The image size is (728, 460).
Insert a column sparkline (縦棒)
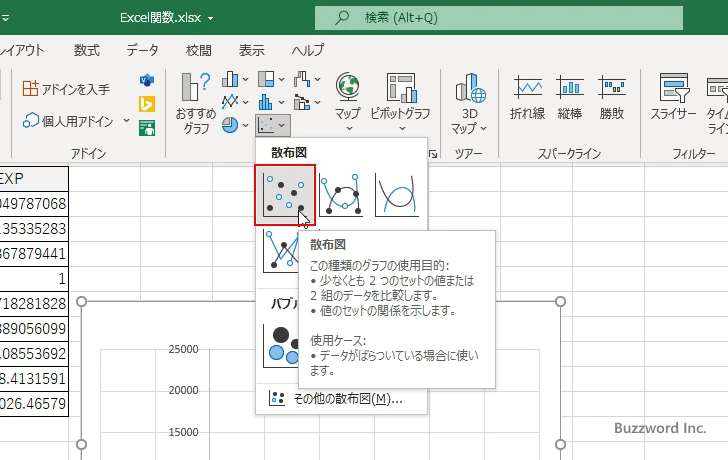click(570, 97)
